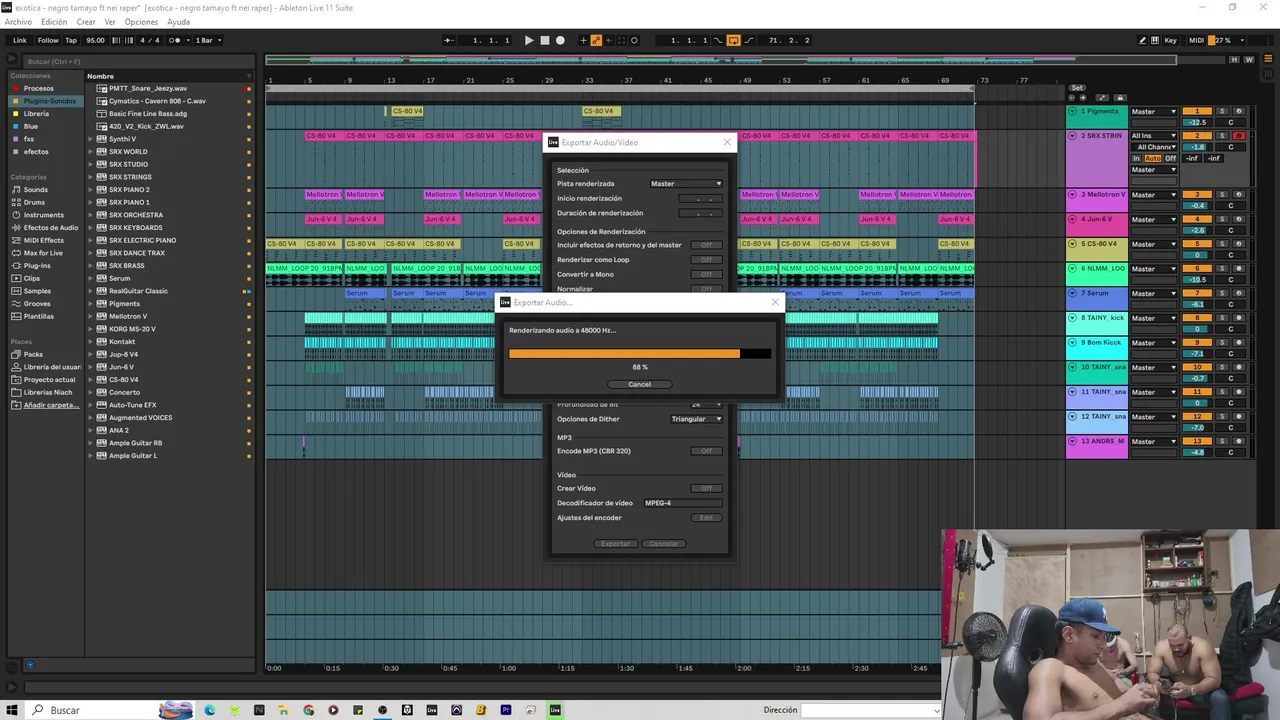Click the Arrangement Record button
This screenshot has height=720, width=1280.
[x=560, y=40]
